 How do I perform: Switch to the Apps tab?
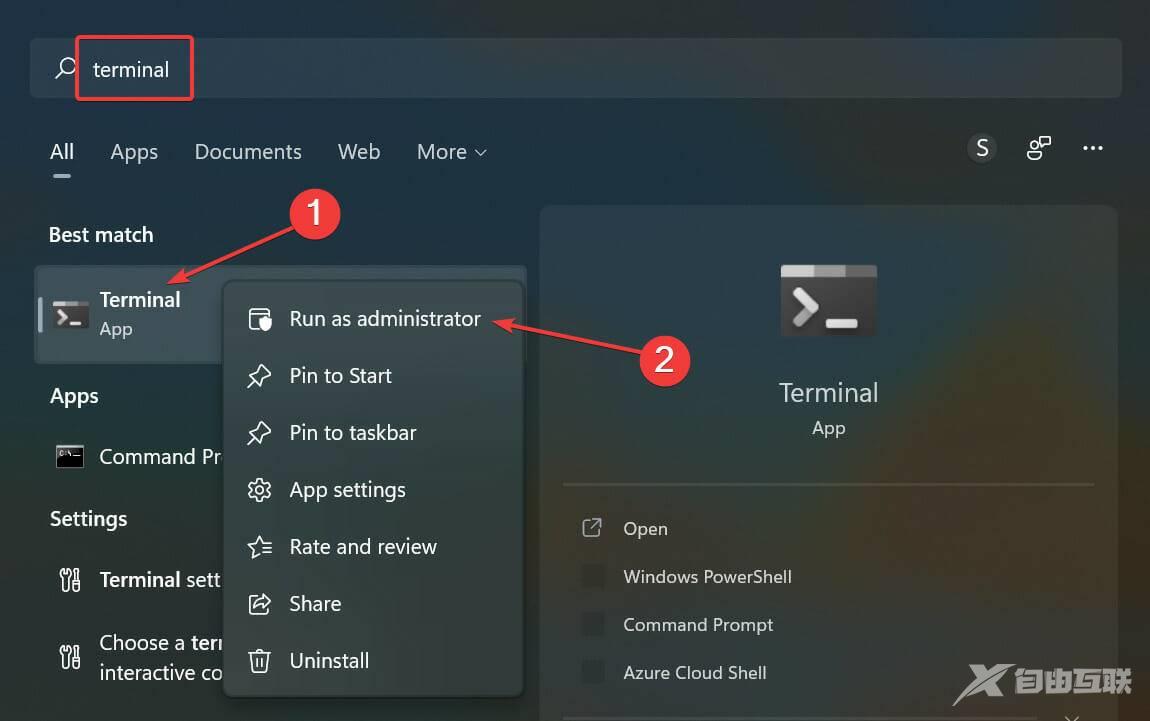[134, 152]
